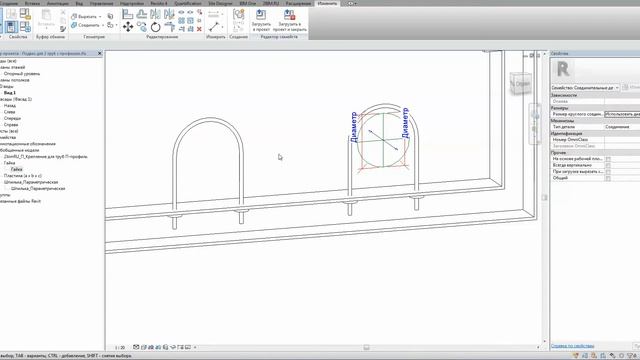Select Слева elevation view in browser
The height and width of the screenshot is (360, 640).
(9, 112)
